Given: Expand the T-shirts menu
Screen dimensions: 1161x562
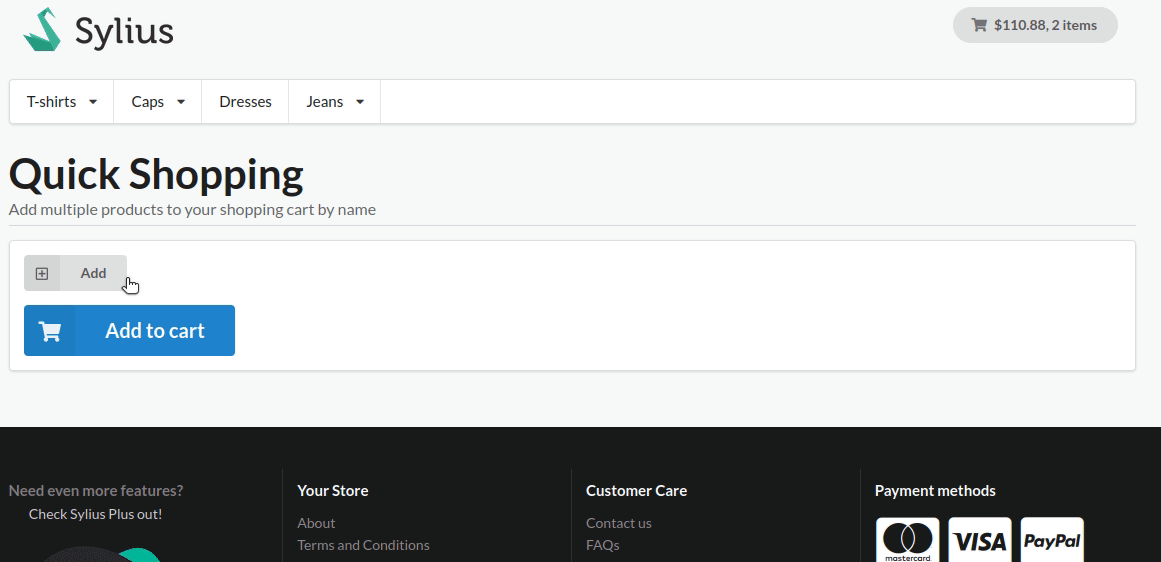Looking at the screenshot, I should pyautogui.click(x=61, y=101).
